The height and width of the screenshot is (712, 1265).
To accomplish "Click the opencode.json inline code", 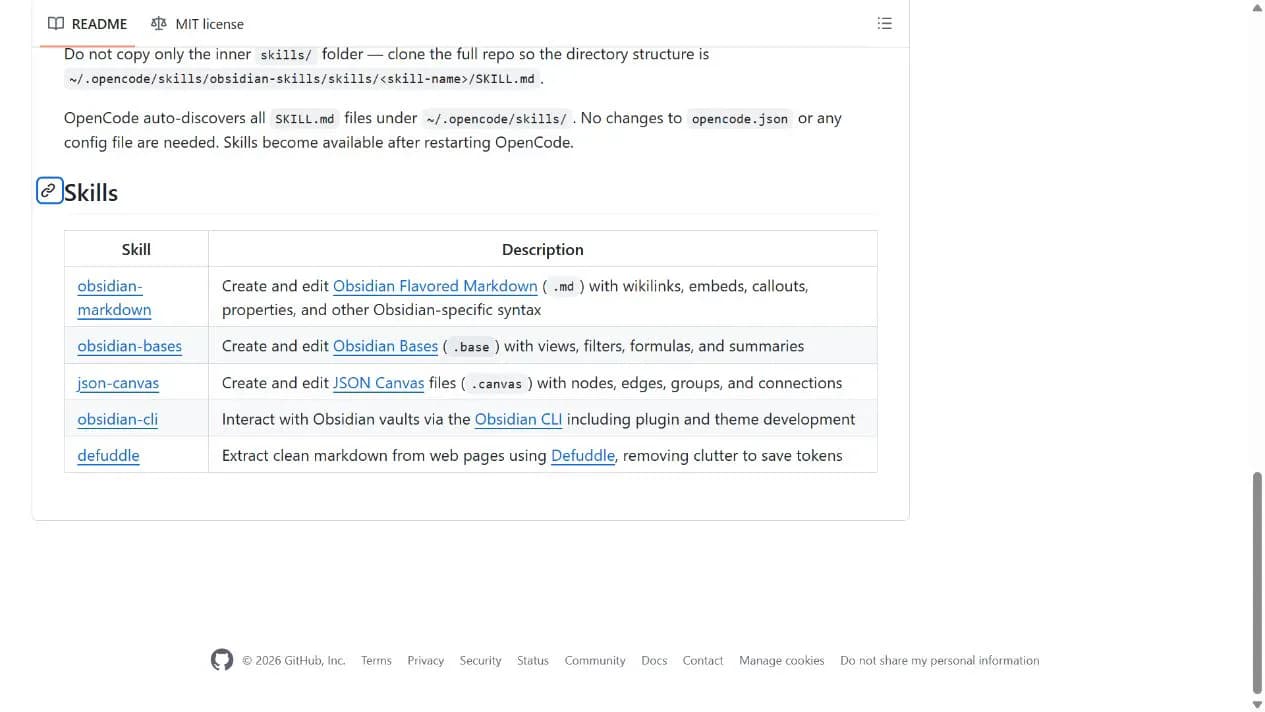I will click(x=740, y=119).
